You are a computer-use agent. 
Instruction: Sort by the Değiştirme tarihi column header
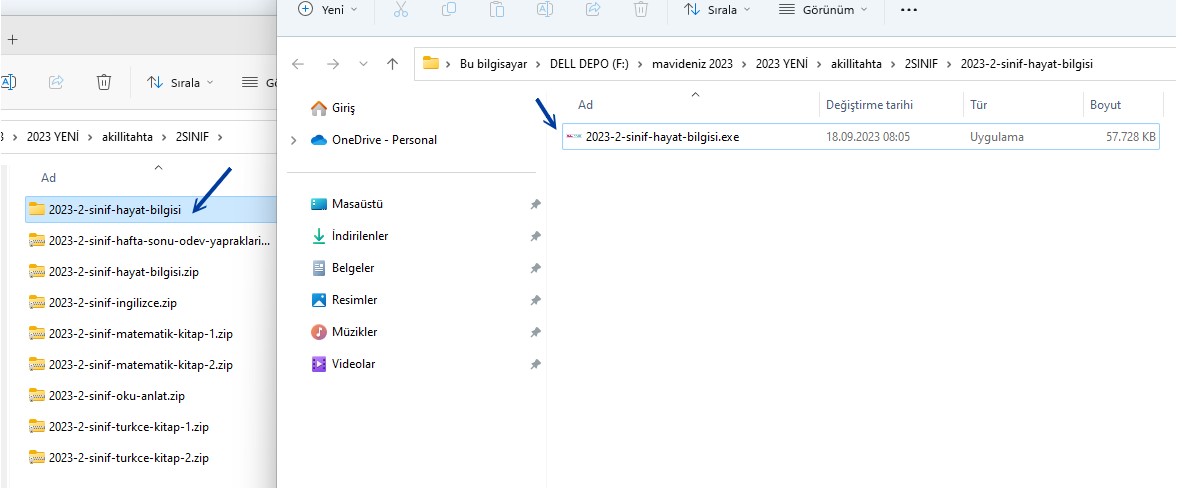point(869,105)
